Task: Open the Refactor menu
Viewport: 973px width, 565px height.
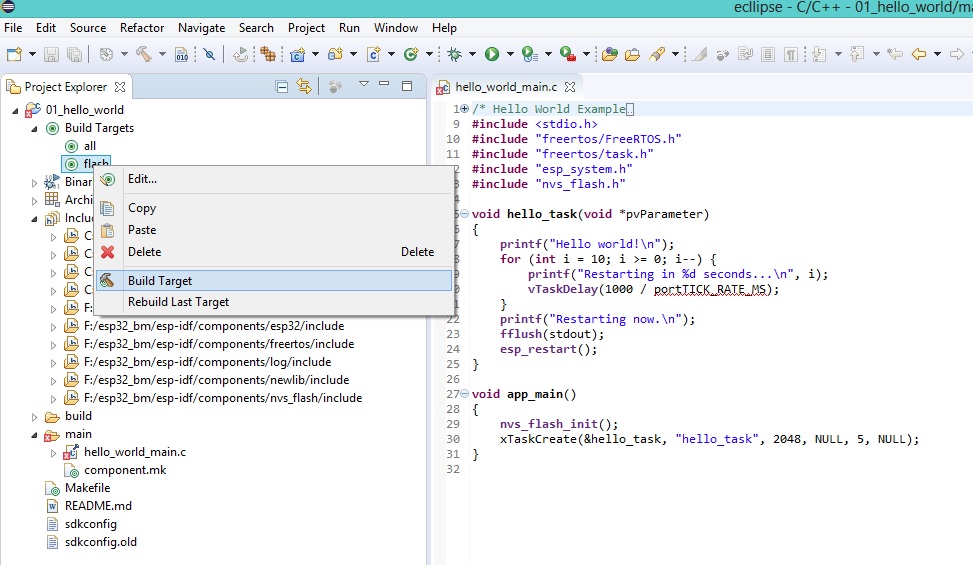Action: (142, 28)
